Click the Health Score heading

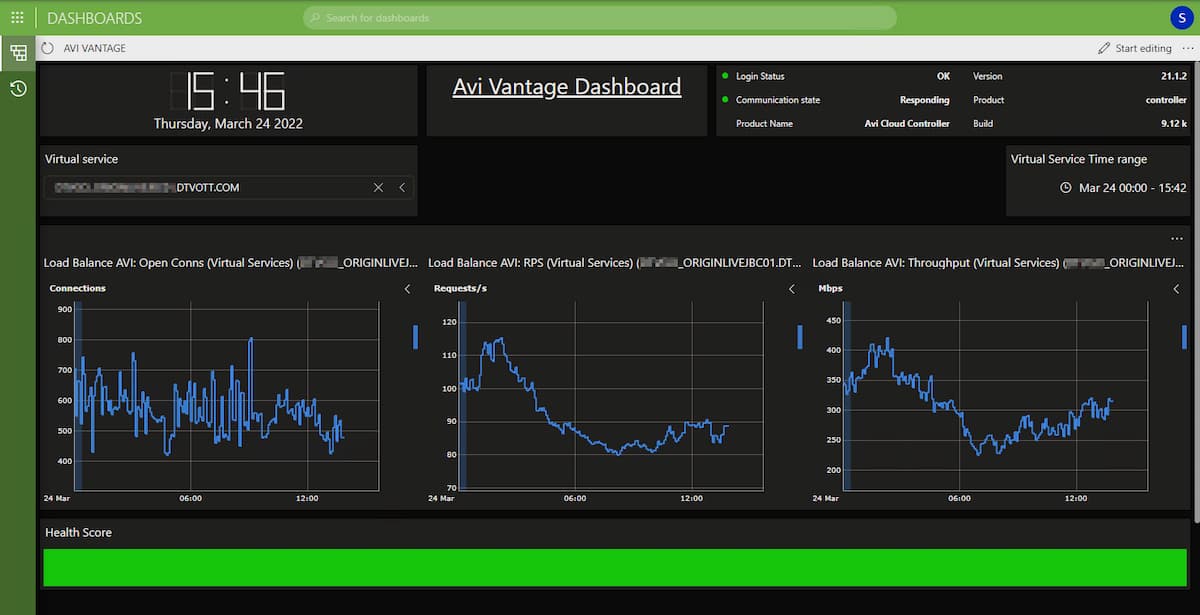[78, 532]
